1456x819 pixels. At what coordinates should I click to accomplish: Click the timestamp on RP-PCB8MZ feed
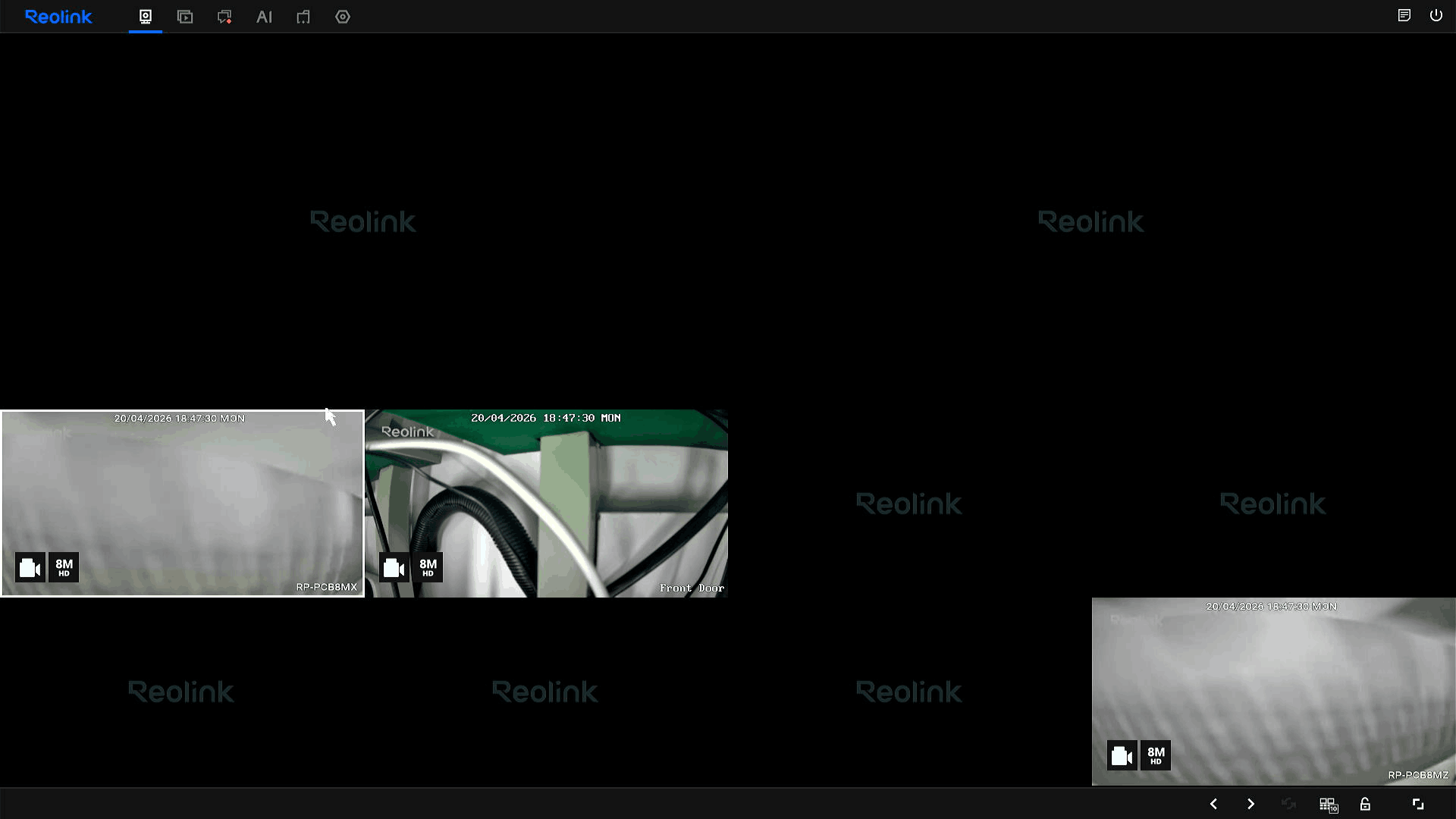[1272, 607]
